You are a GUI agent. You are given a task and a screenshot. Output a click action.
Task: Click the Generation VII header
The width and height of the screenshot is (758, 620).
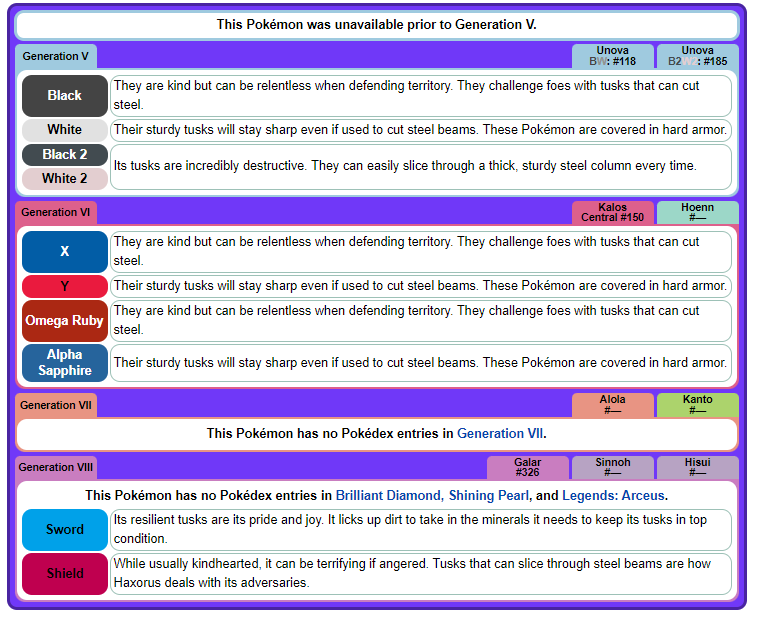coord(56,405)
